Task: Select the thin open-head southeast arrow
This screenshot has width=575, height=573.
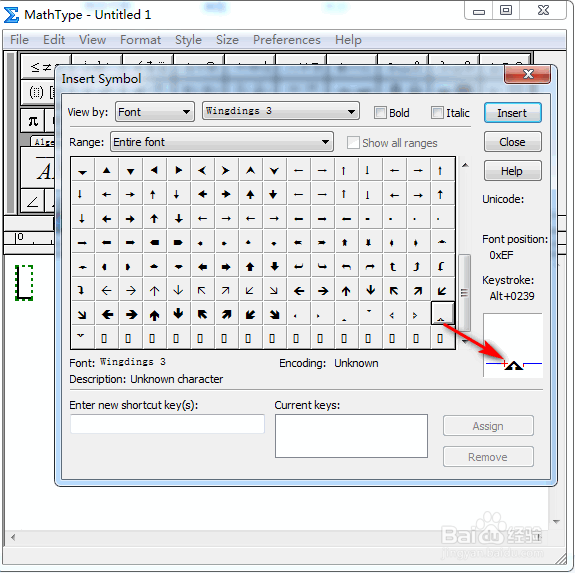Action: [x=274, y=290]
